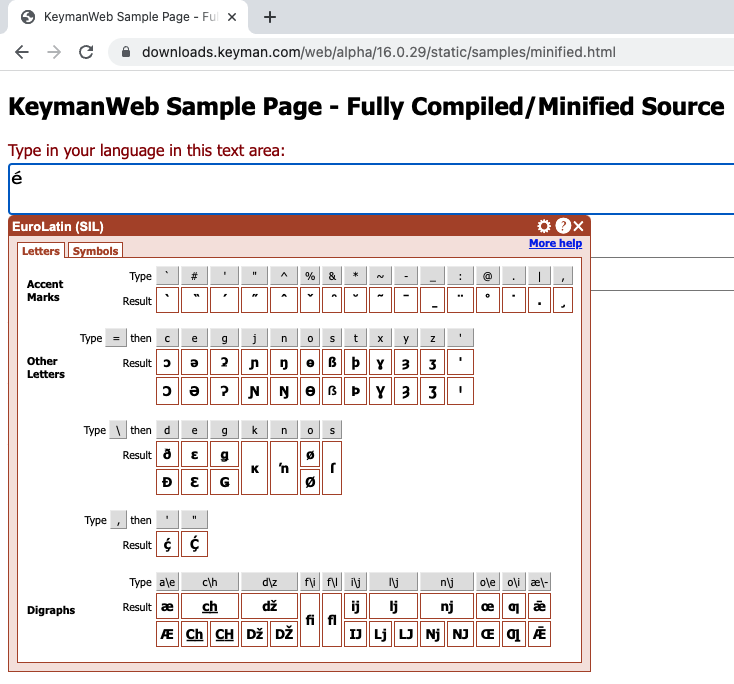Viewport: 734px width, 684px height.
Task: Click the site lock security icon
Action: pyautogui.click(x=125, y=52)
